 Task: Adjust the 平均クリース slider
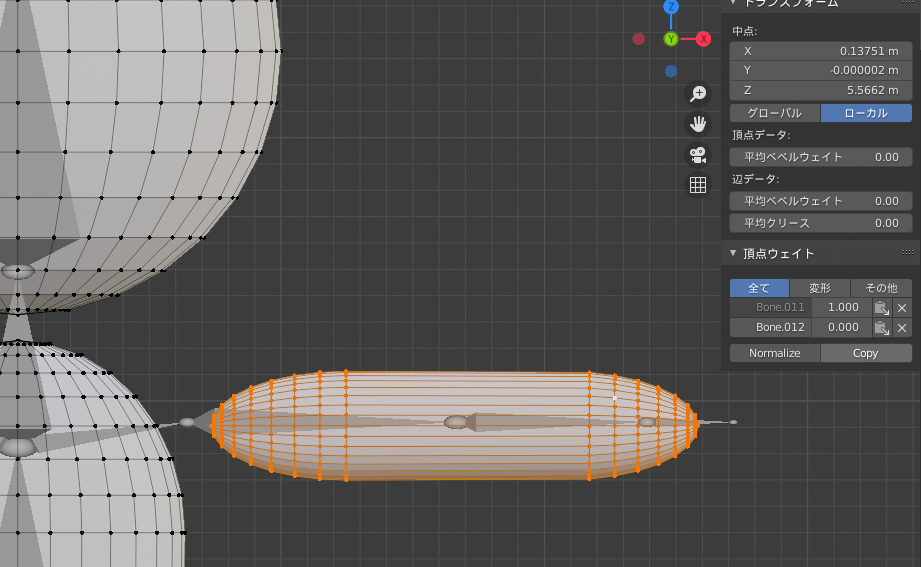tap(821, 223)
